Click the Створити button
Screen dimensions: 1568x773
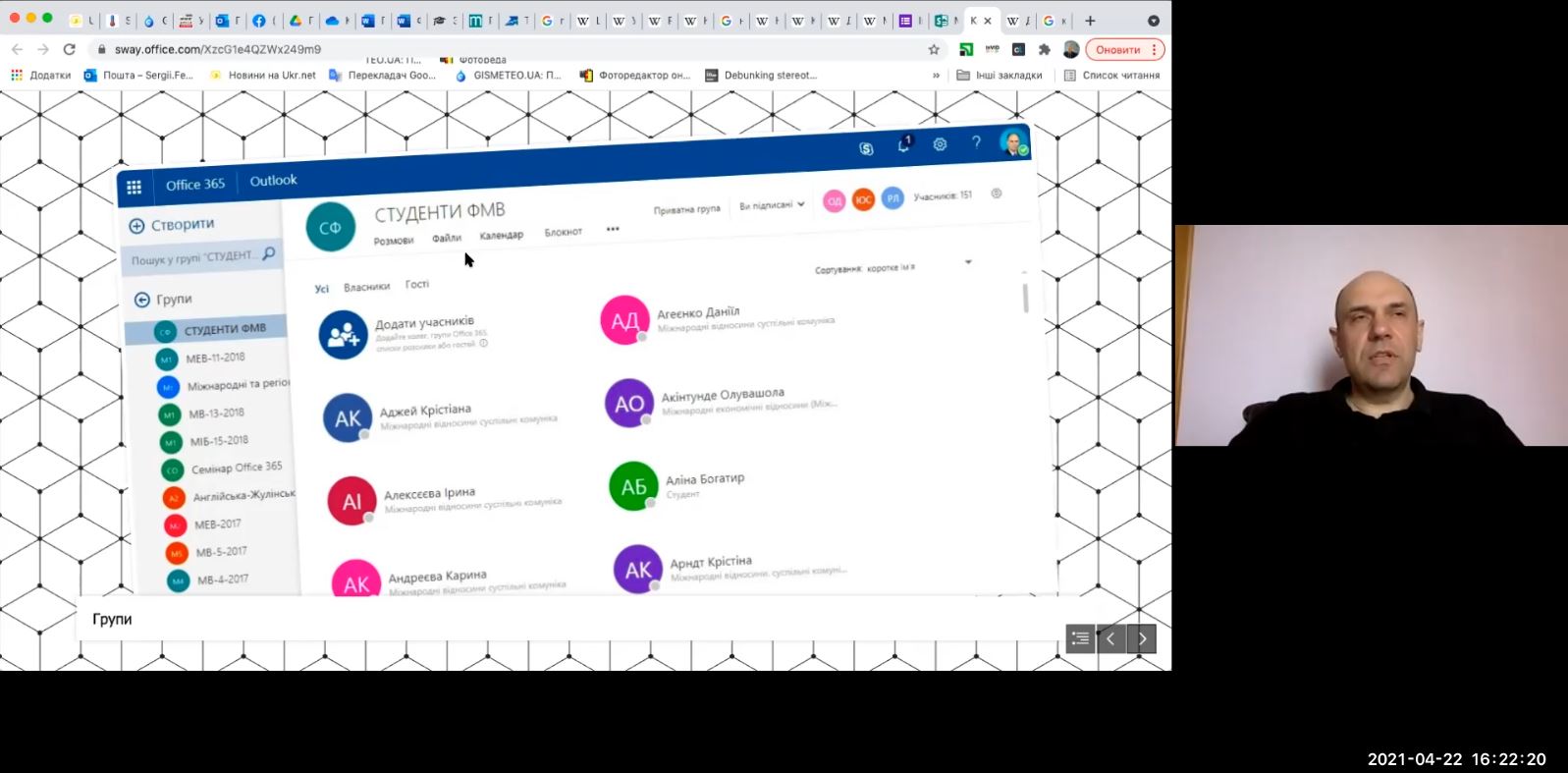click(x=172, y=225)
